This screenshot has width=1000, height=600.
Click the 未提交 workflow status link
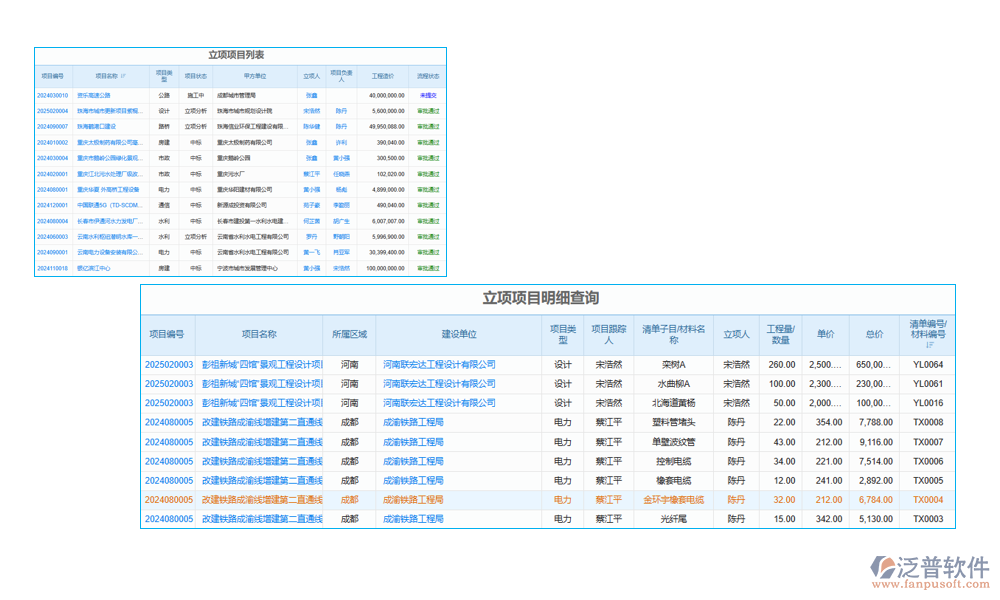coord(428,95)
